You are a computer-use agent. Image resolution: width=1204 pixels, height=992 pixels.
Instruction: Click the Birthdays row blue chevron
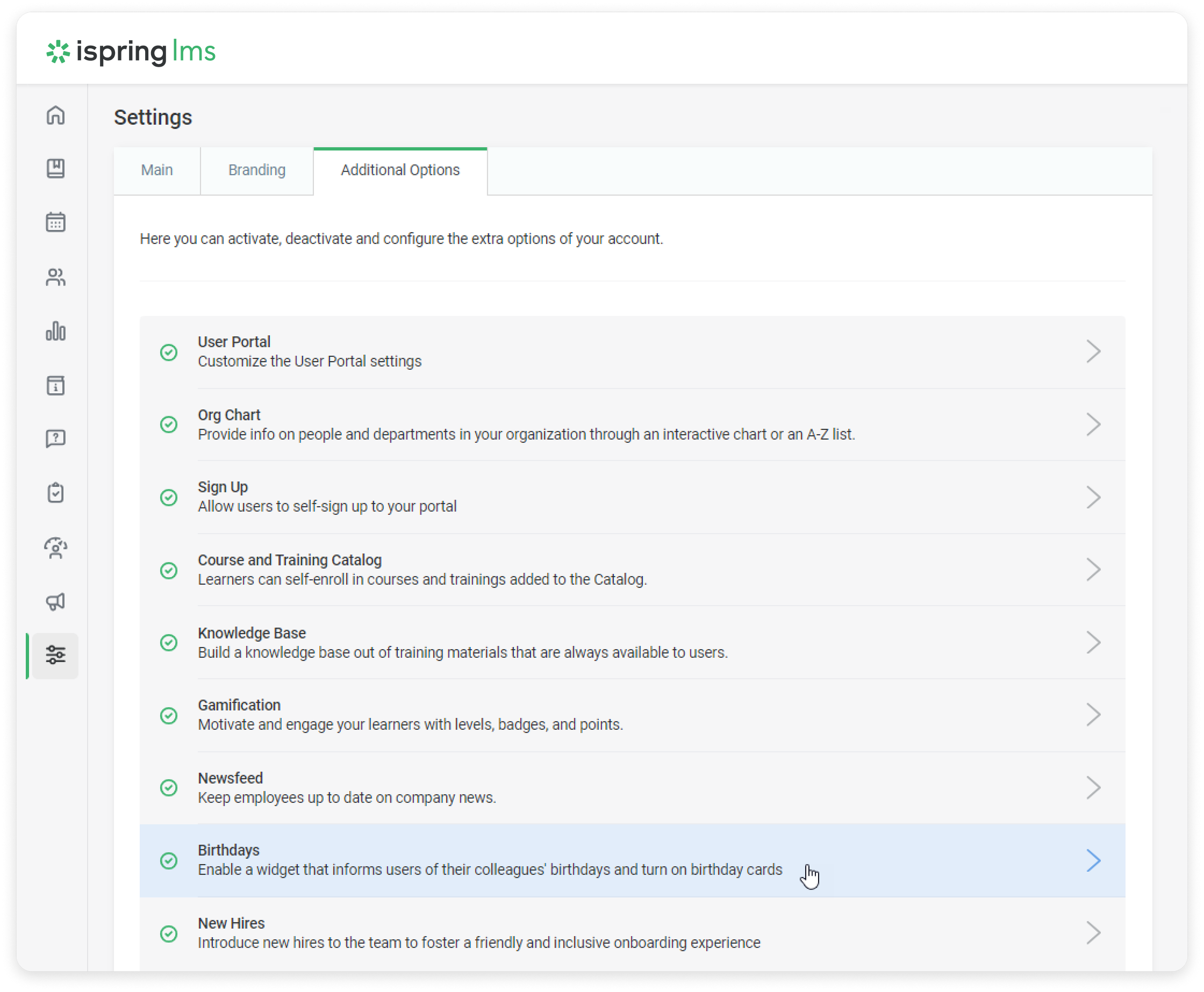coord(1093,860)
